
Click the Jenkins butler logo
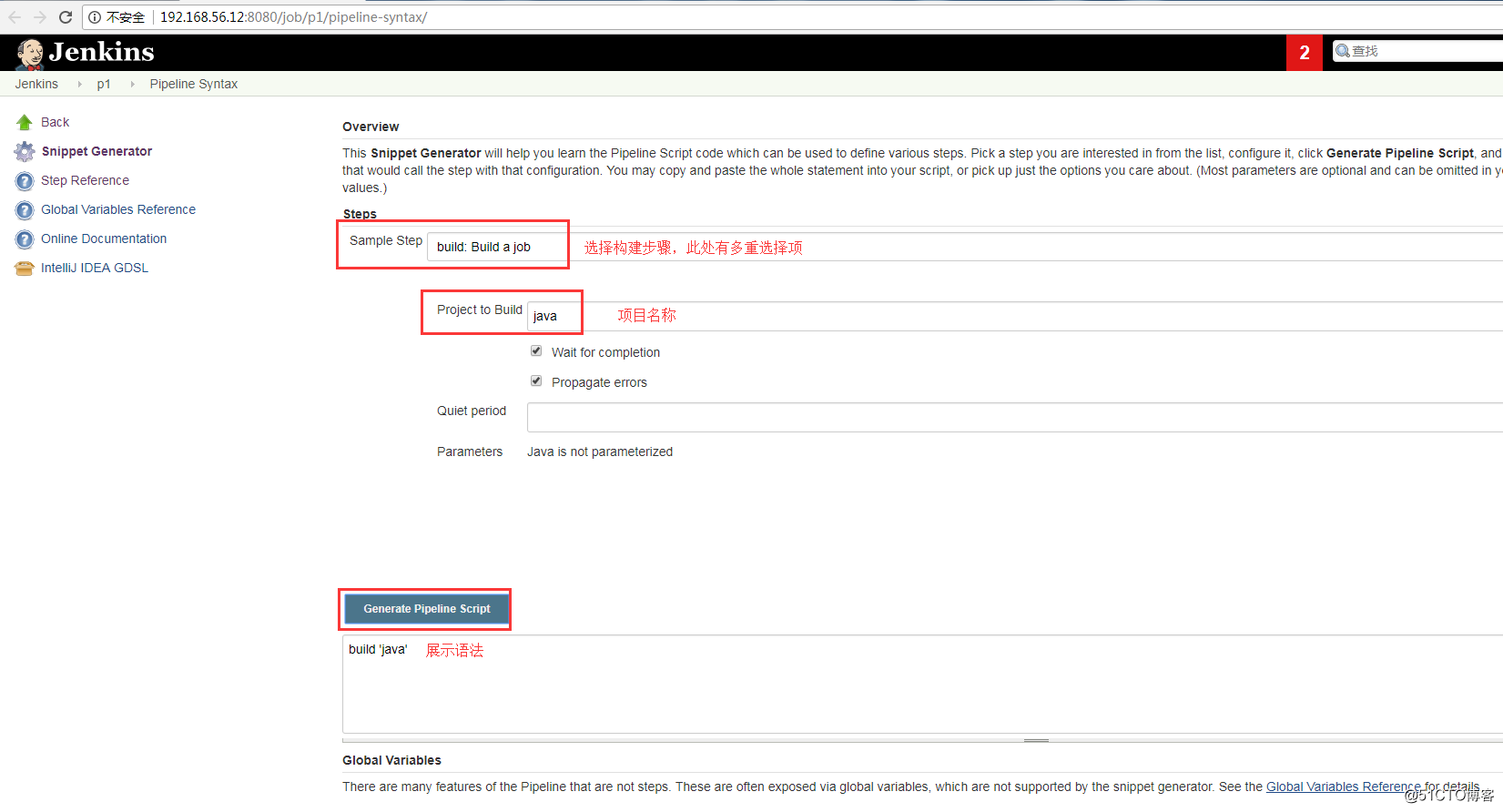click(x=29, y=54)
